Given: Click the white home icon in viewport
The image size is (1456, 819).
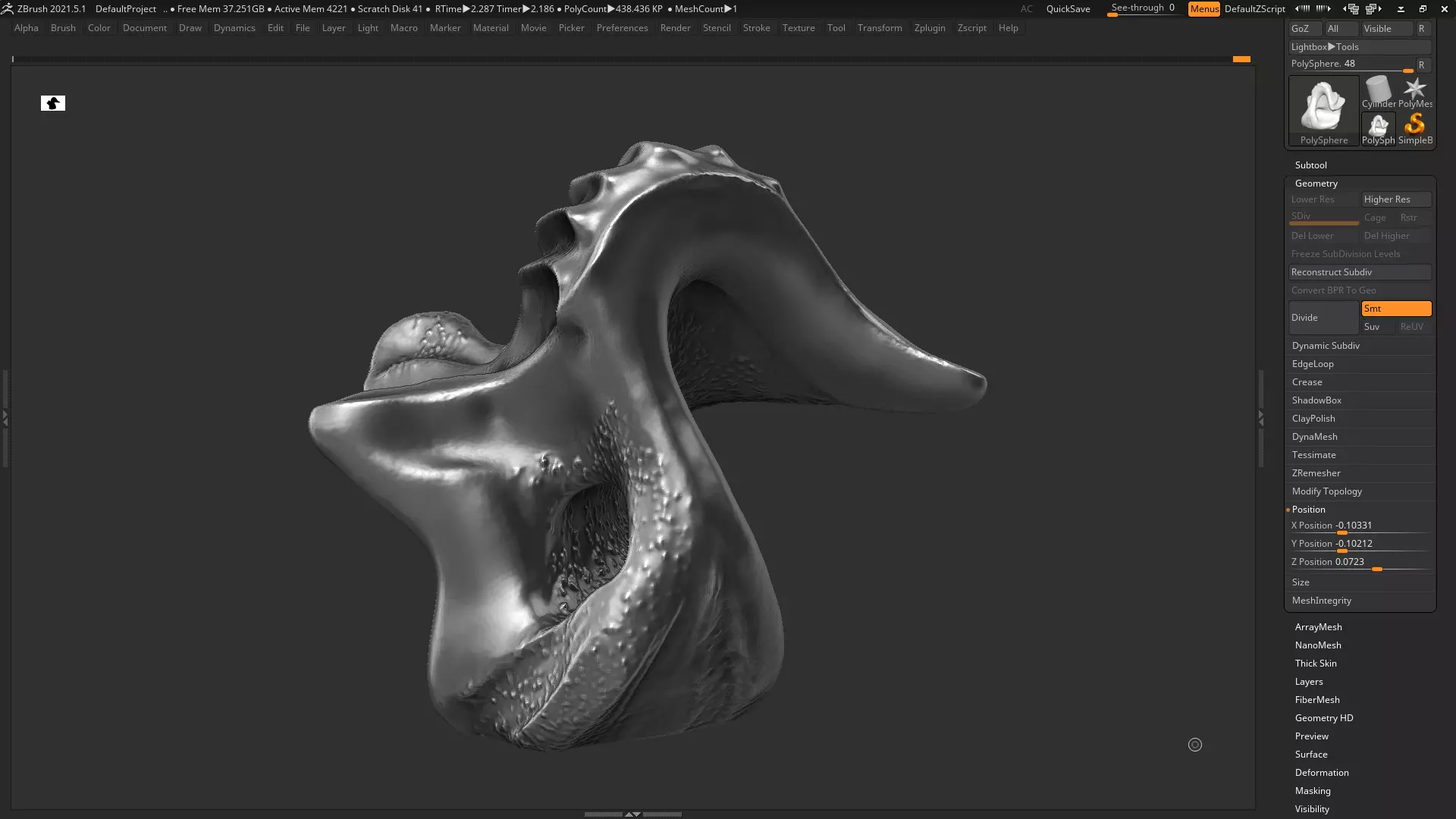Looking at the screenshot, I should (x=53, y=103).
